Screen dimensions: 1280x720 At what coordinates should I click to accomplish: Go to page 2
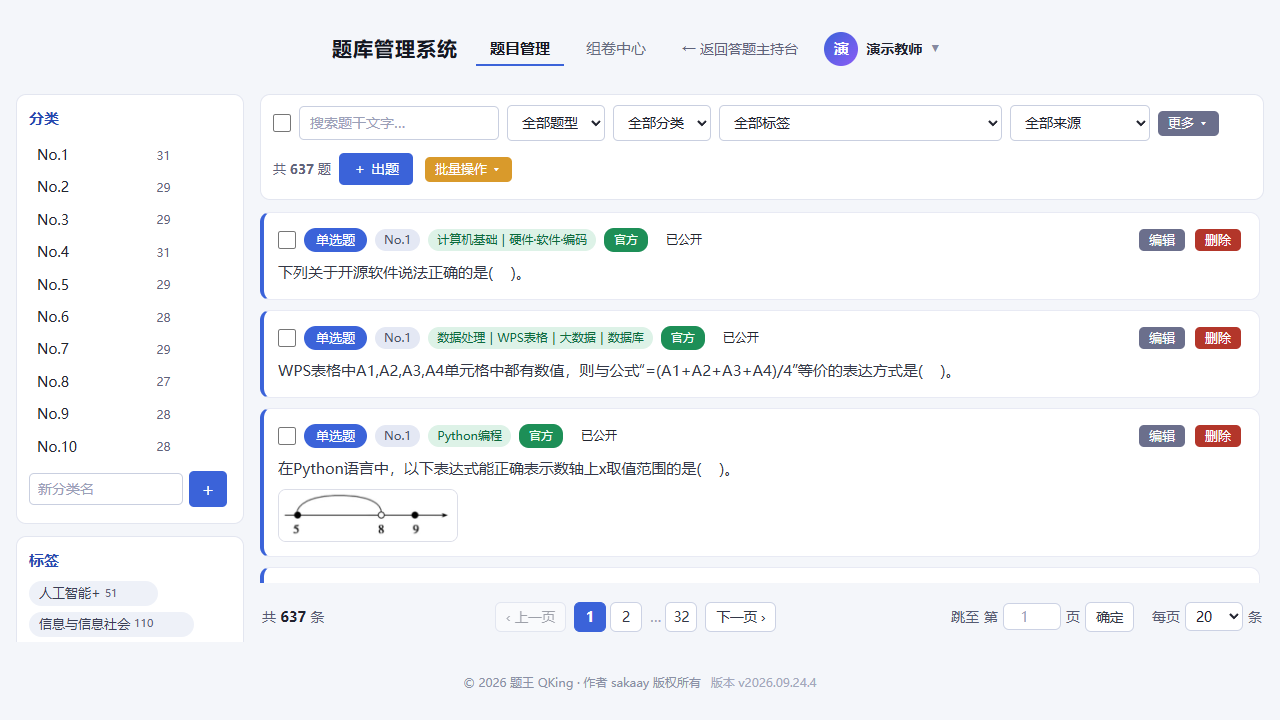(x=626, y=617)
